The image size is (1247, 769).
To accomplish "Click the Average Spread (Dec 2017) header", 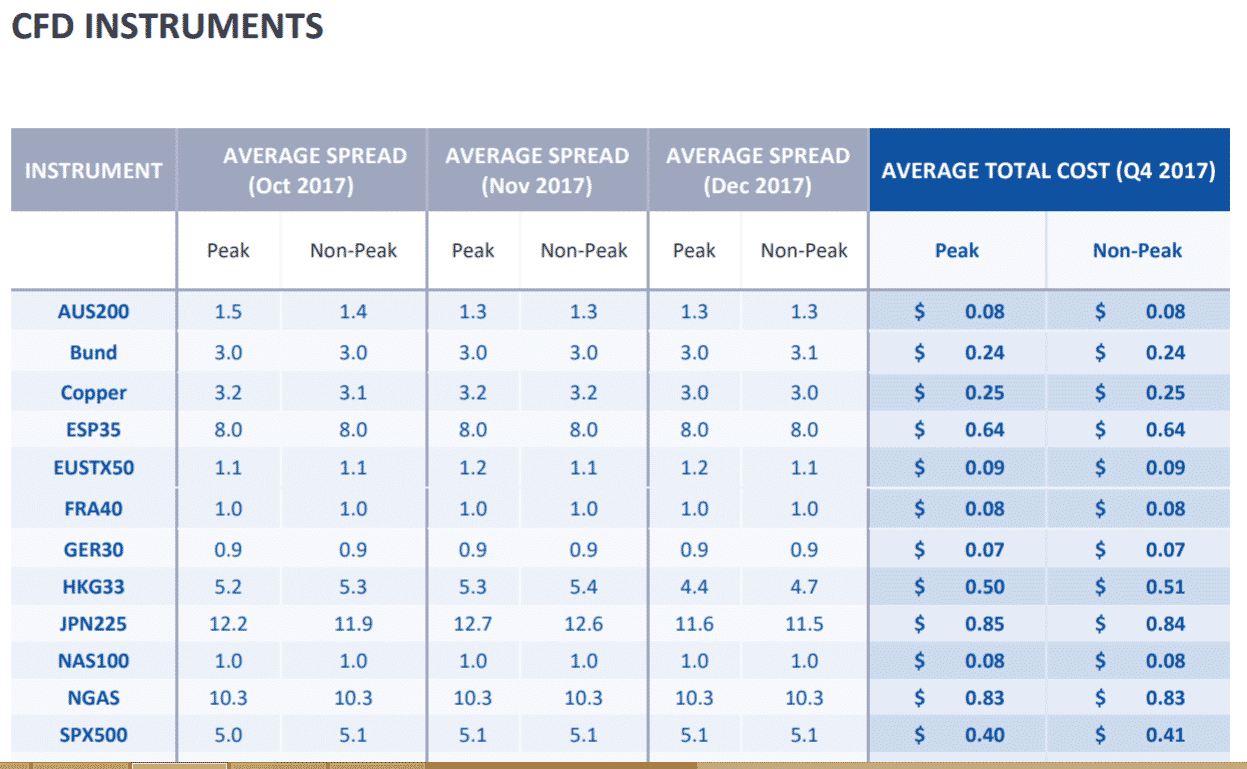I will pyautogui.click(x=758, y=171).
